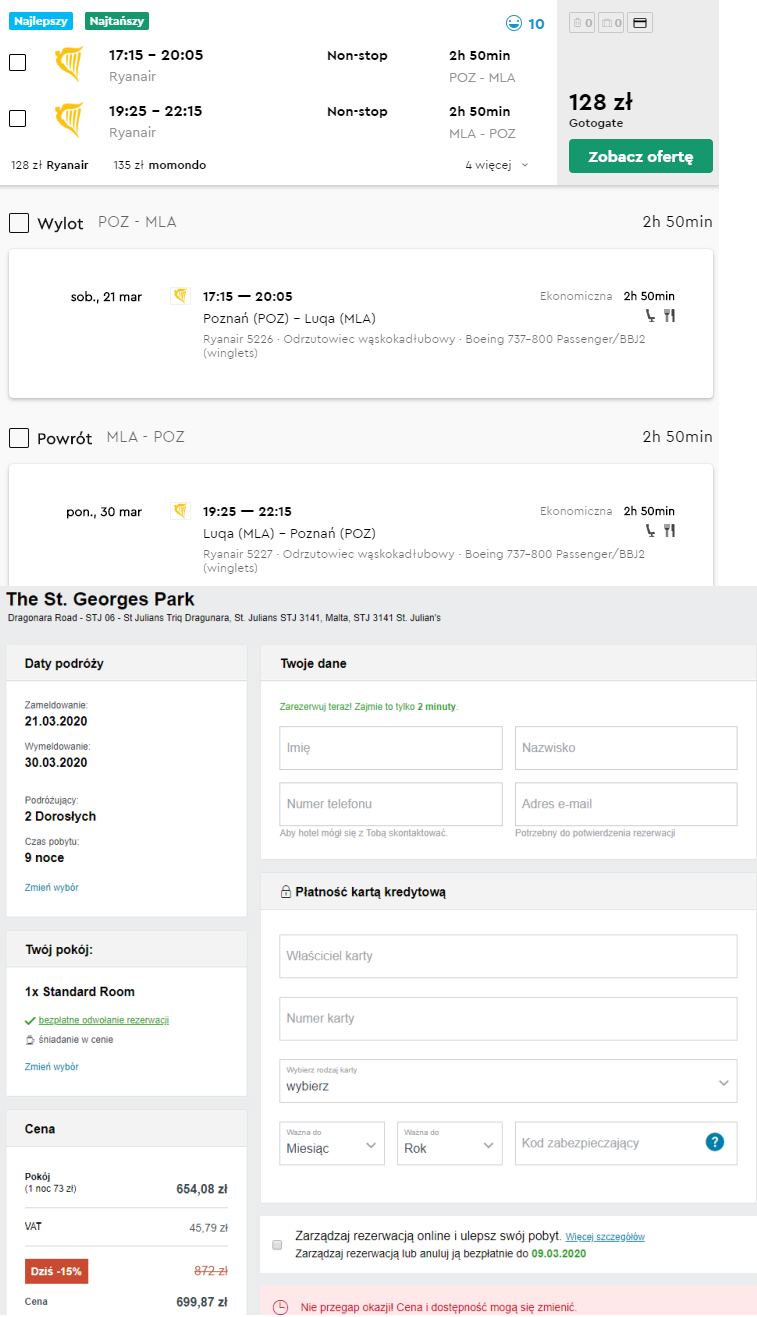Click 'Luqa (MLA) – Poznań (POZ)' route text

pyautogui.click(x=289, y=534)
